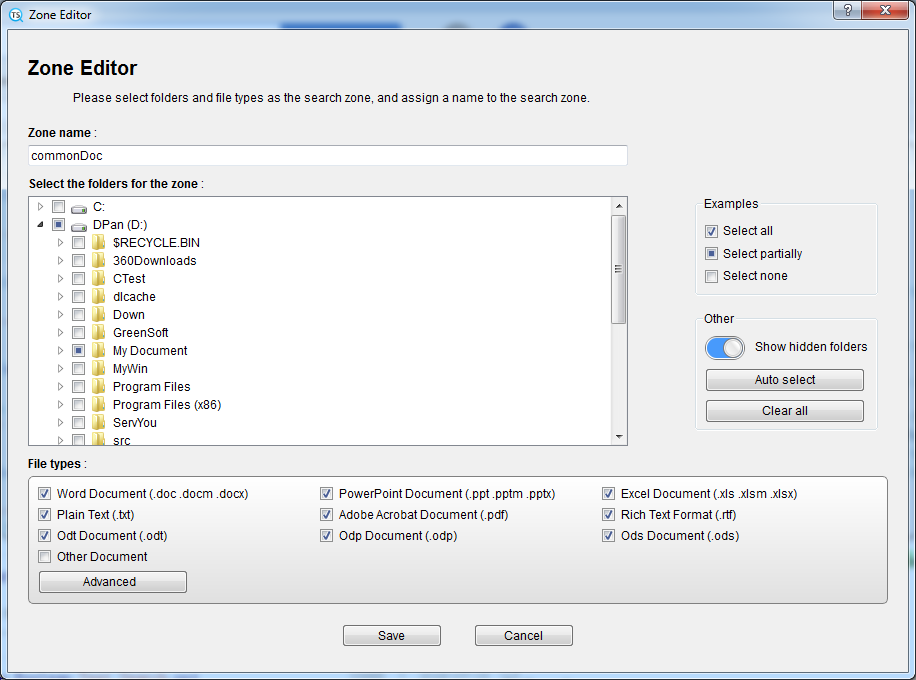
Task: Uncheck Adobe Acrobat Document (.pdf)
Action: click(327, 515)
